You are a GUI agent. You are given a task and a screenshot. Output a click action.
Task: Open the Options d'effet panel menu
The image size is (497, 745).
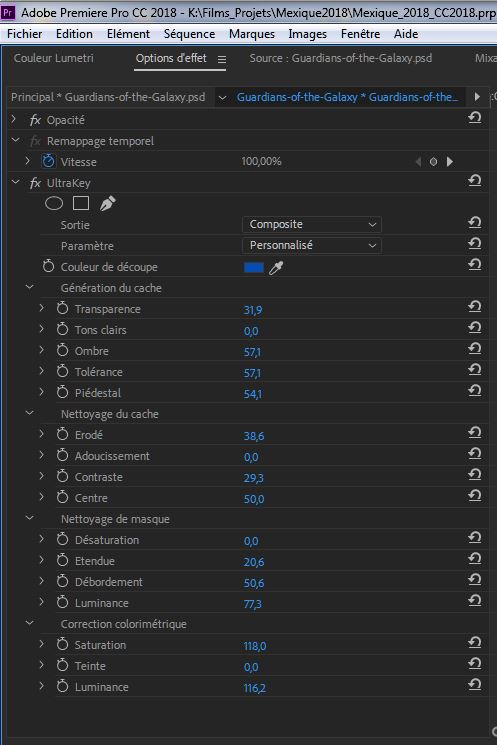222,59
